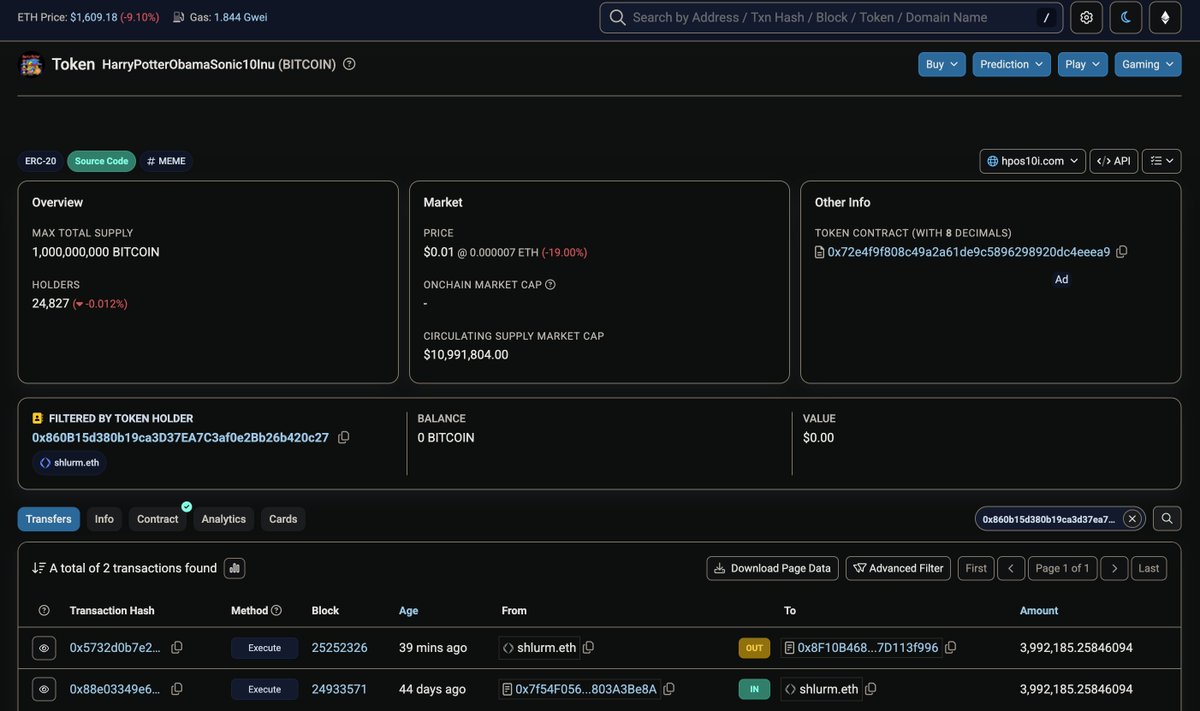Open the Gaming dropdown

(x=1148, y=64)
